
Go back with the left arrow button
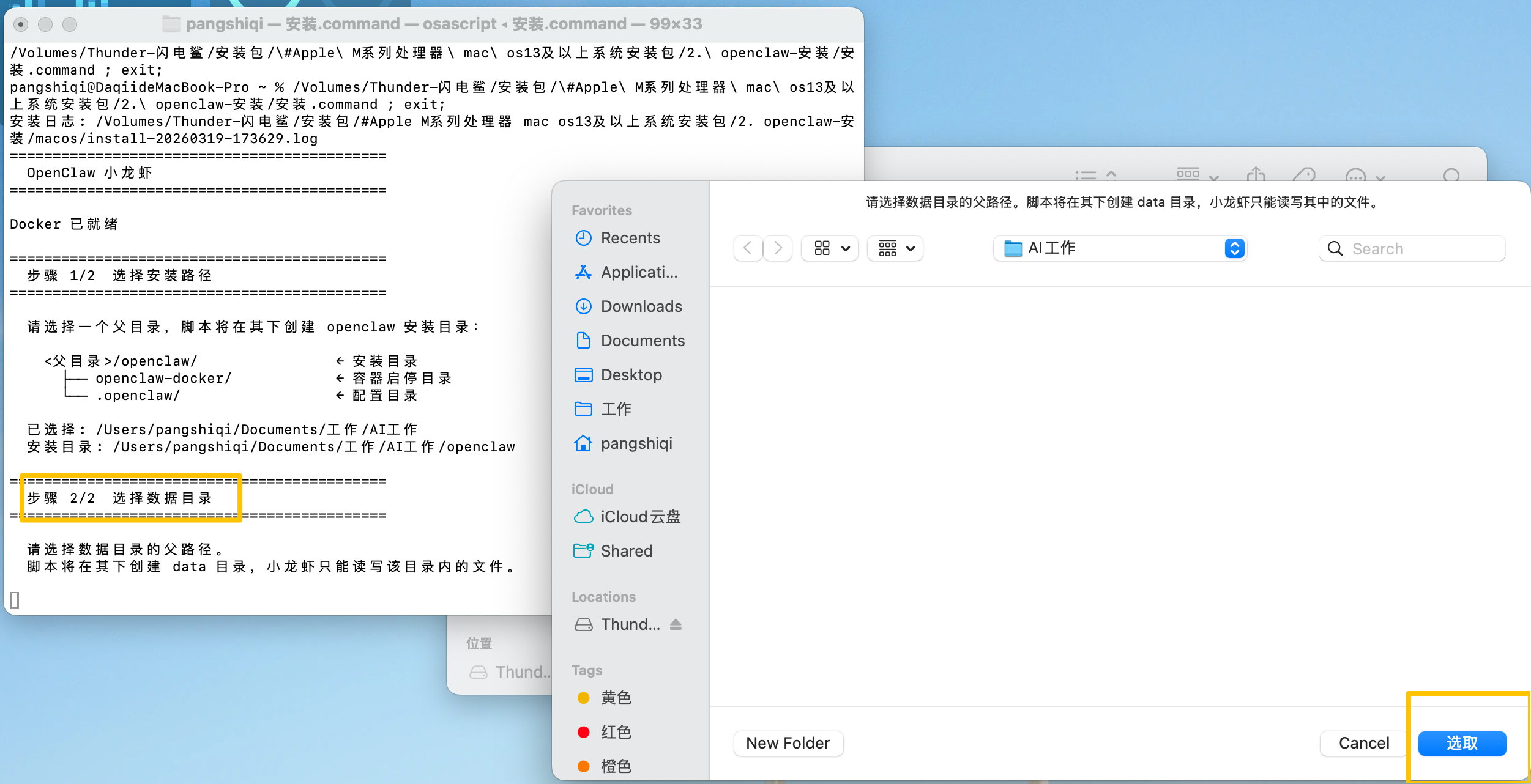point(748,248)
